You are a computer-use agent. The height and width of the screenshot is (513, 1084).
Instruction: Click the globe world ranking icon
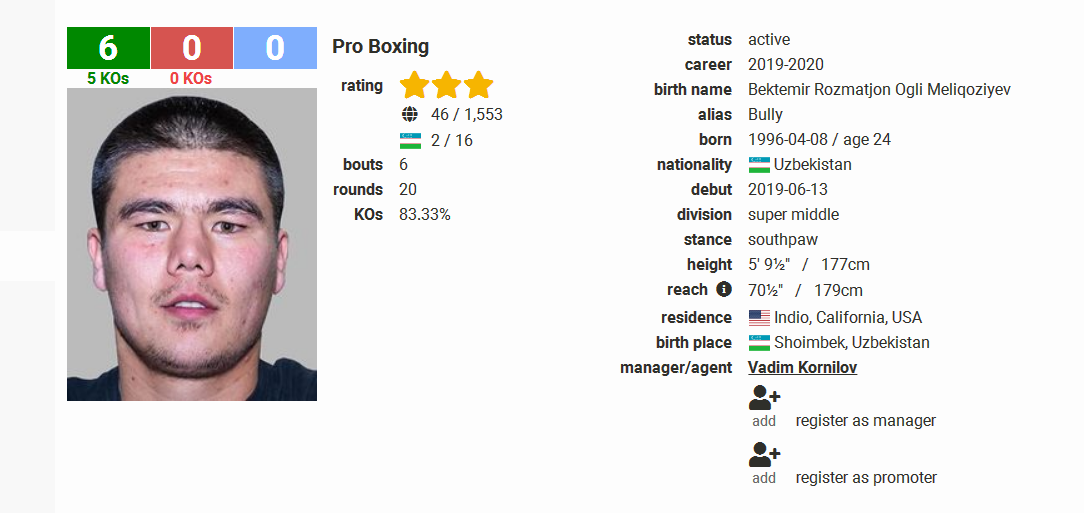point(409,114)
